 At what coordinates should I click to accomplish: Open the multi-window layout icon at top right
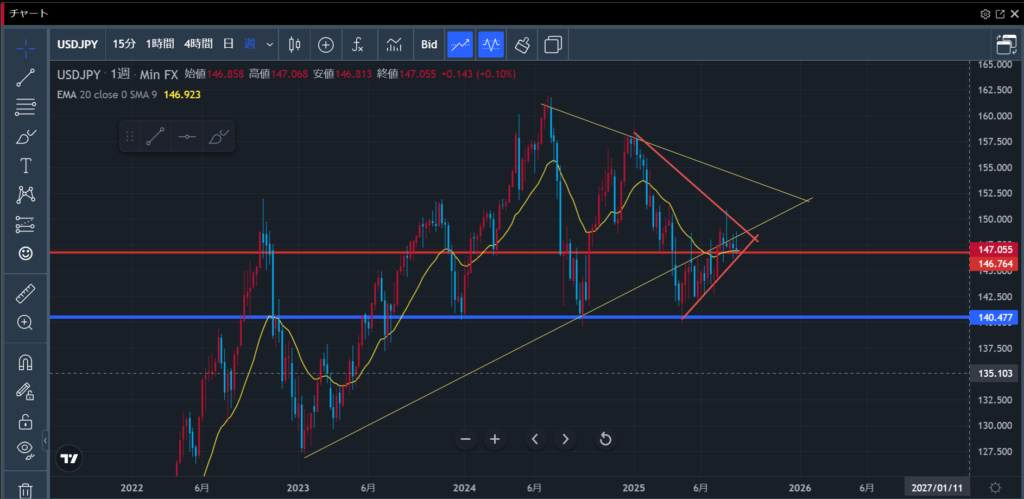point(1006,44)
